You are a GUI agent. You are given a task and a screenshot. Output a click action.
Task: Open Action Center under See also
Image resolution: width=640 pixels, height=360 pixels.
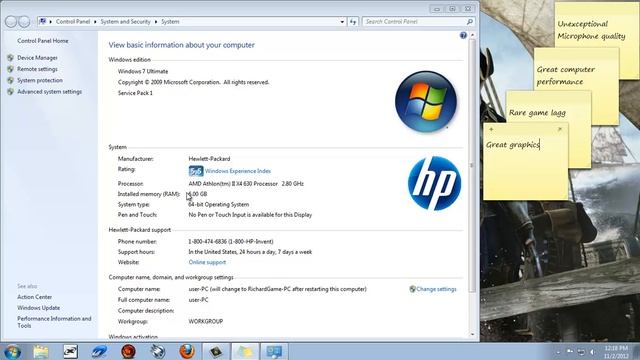coord(34,297)
